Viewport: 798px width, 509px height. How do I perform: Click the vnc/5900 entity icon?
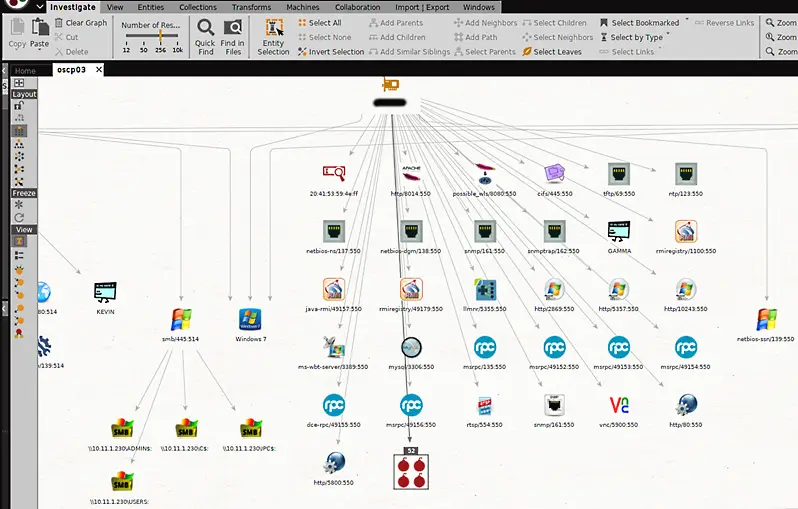[619, 405]
